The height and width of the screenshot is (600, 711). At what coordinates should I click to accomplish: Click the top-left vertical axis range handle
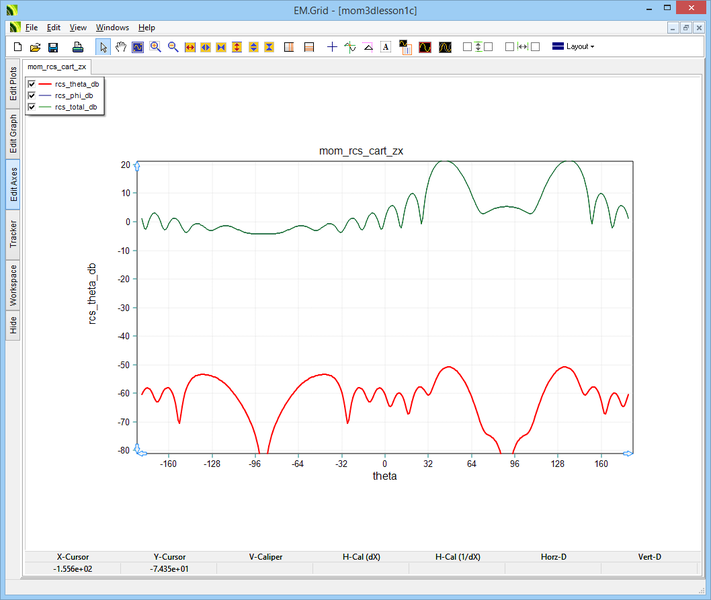[x=137, y=165]
